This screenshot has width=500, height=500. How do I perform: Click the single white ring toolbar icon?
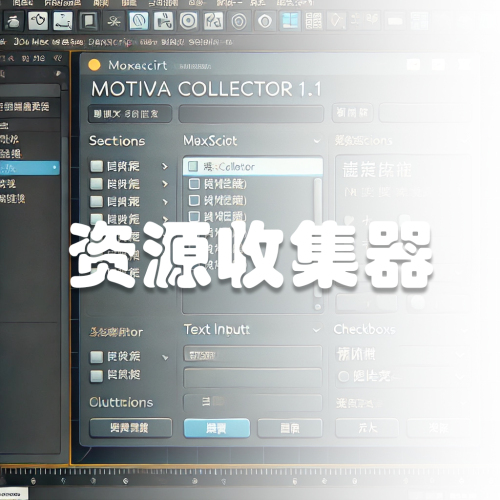pyautogui.click(x=264, y=21)
